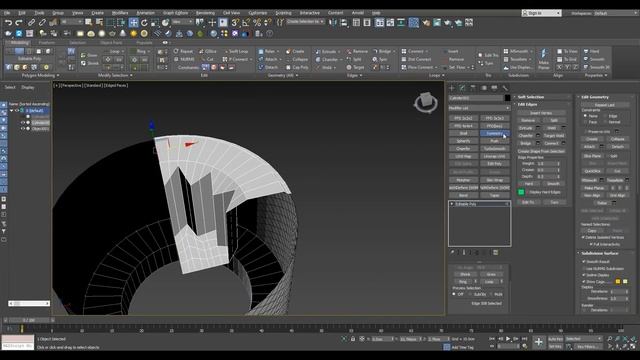This screenshot has height=360, width=640.
Task: Click the ViewCube navigation widget
Action: (425, 102)
